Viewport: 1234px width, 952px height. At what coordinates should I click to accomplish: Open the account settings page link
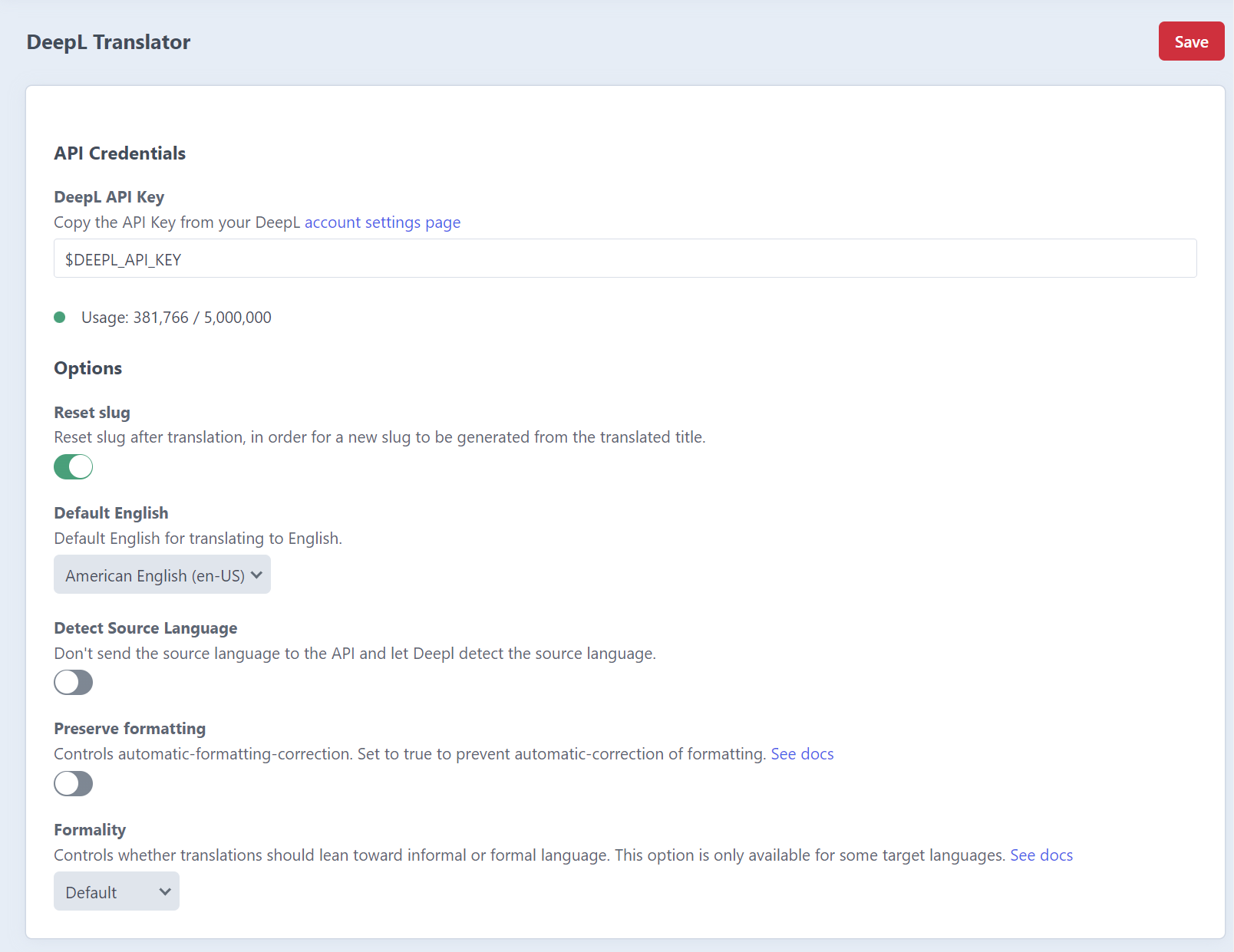click(x=382, y=222)
